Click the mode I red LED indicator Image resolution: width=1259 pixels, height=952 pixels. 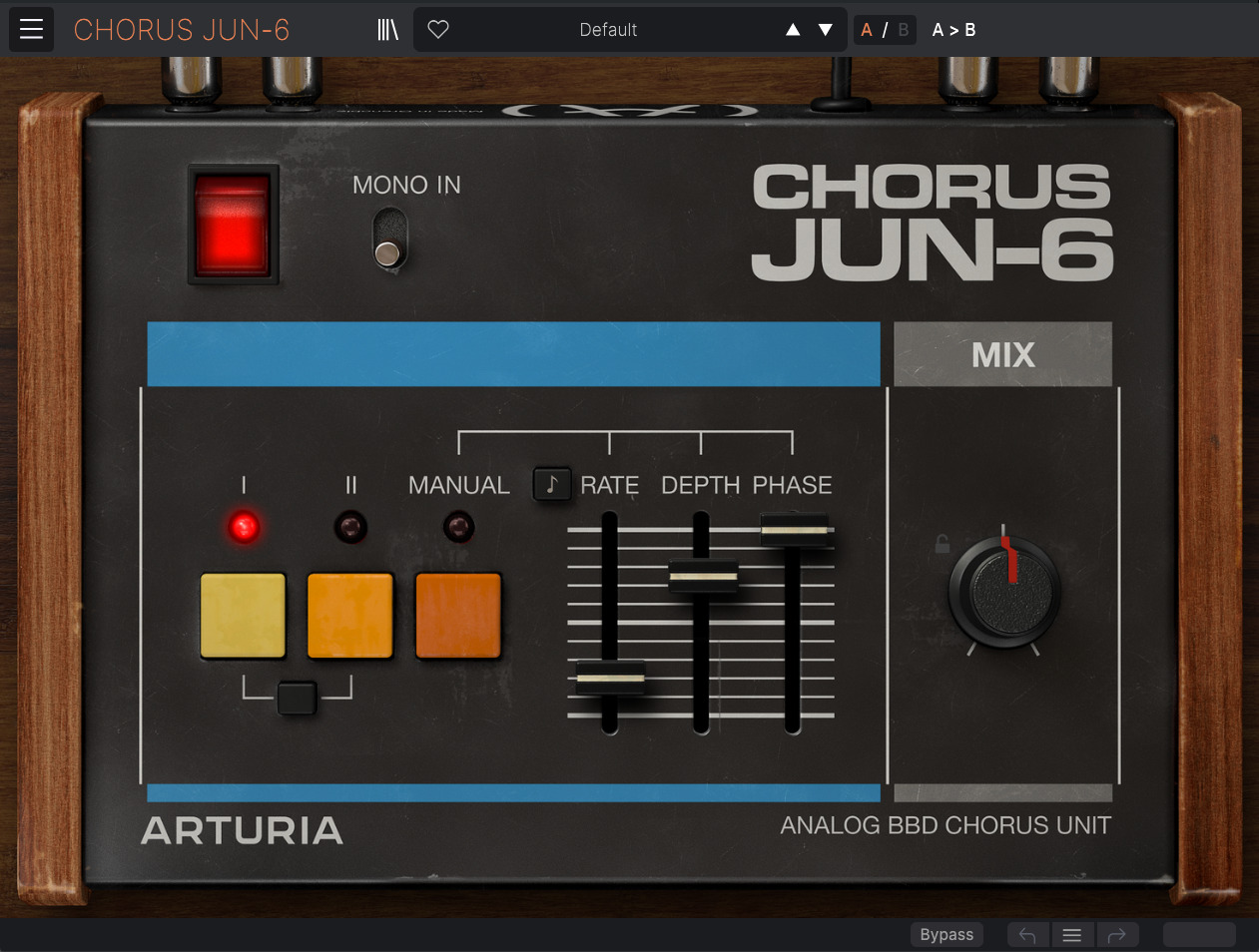pos(244,527)
